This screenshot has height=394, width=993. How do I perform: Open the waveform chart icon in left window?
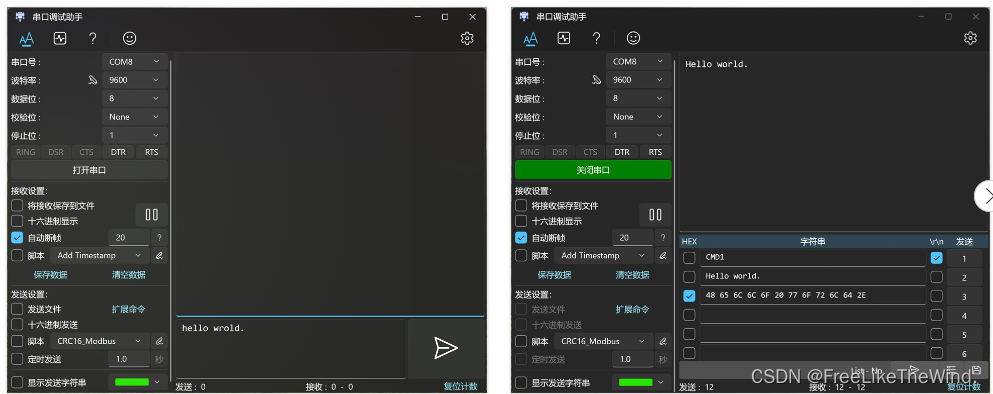pos(60,39)
